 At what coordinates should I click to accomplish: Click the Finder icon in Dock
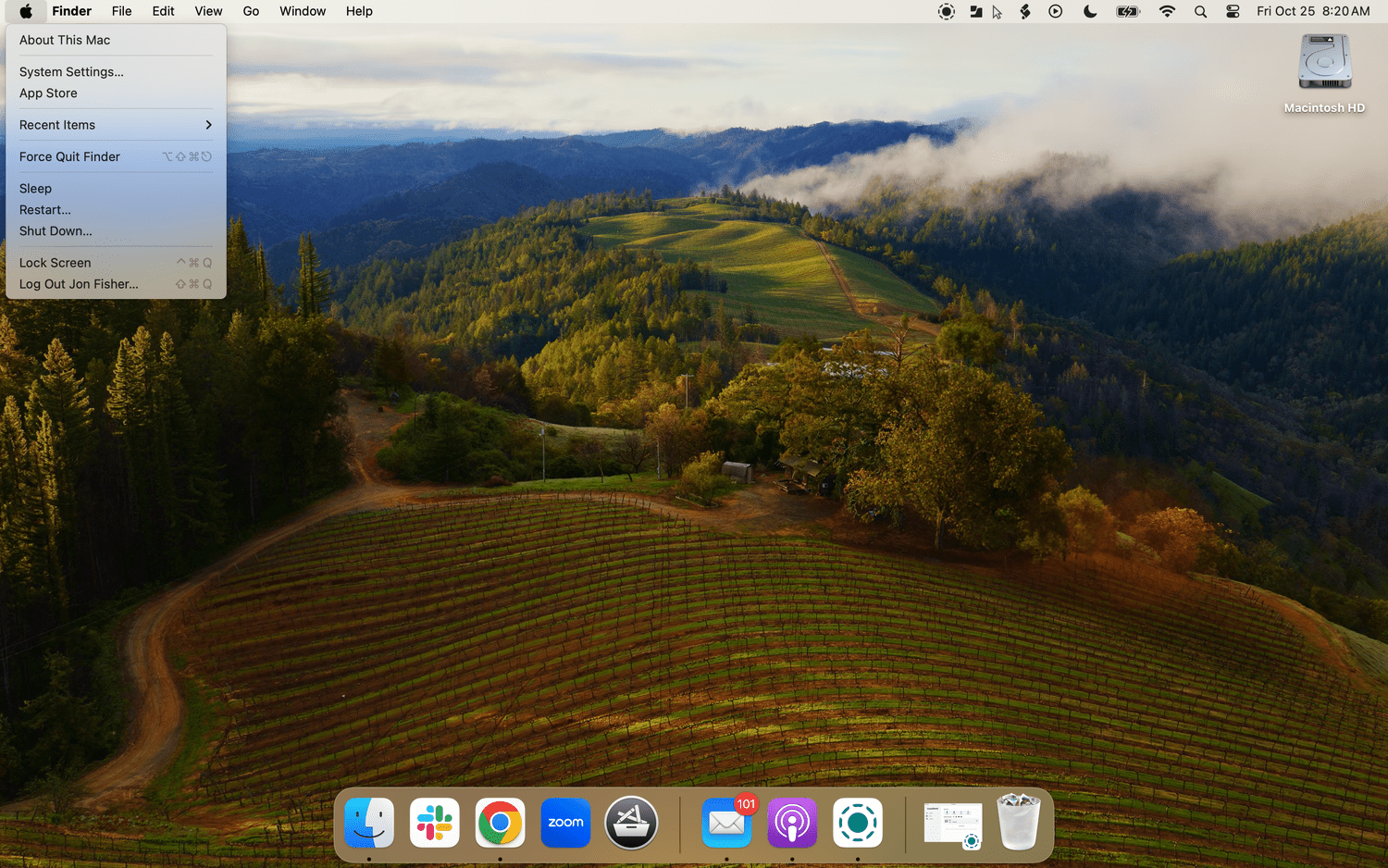369,823
